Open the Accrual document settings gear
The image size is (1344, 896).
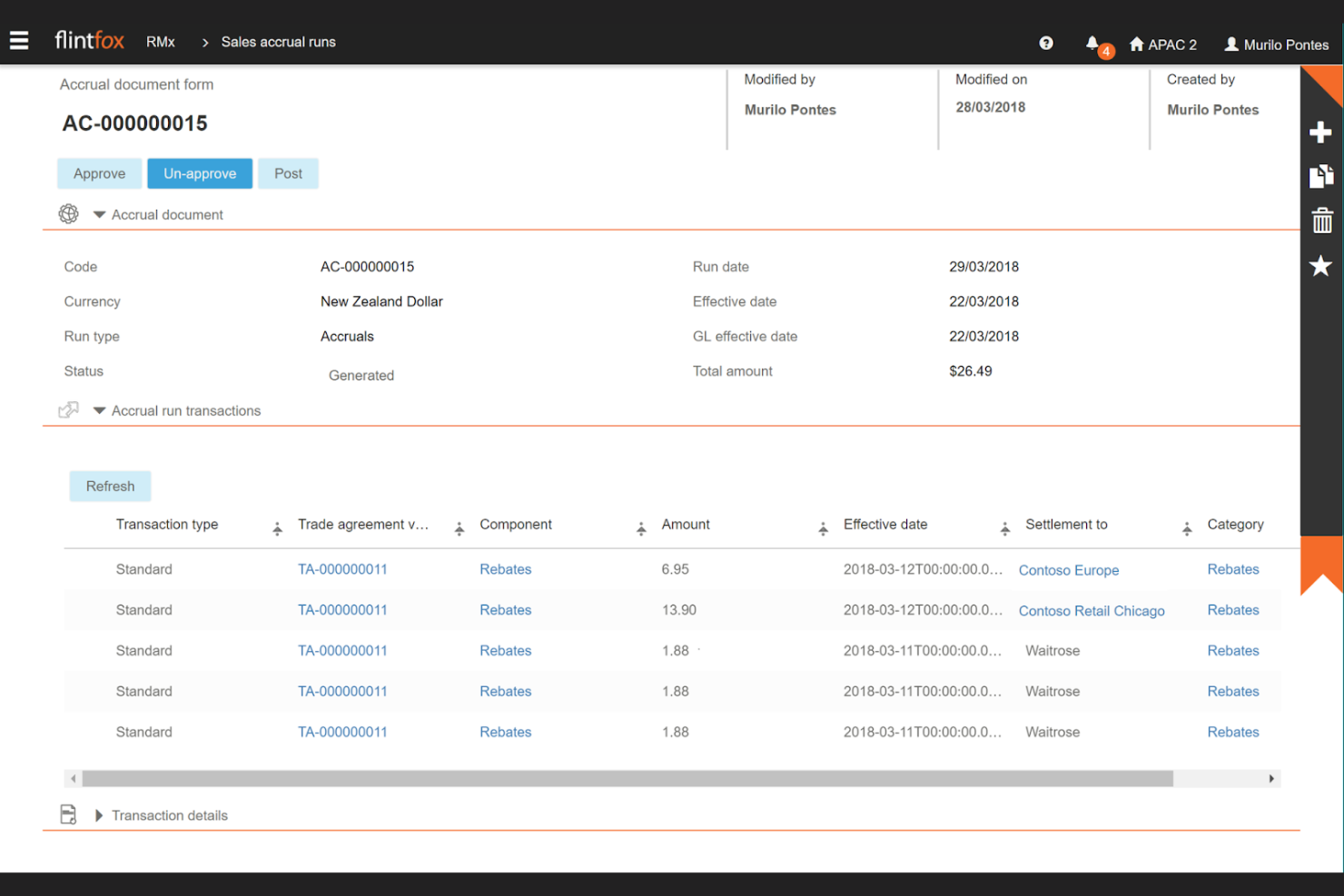(x=68, y=213)
